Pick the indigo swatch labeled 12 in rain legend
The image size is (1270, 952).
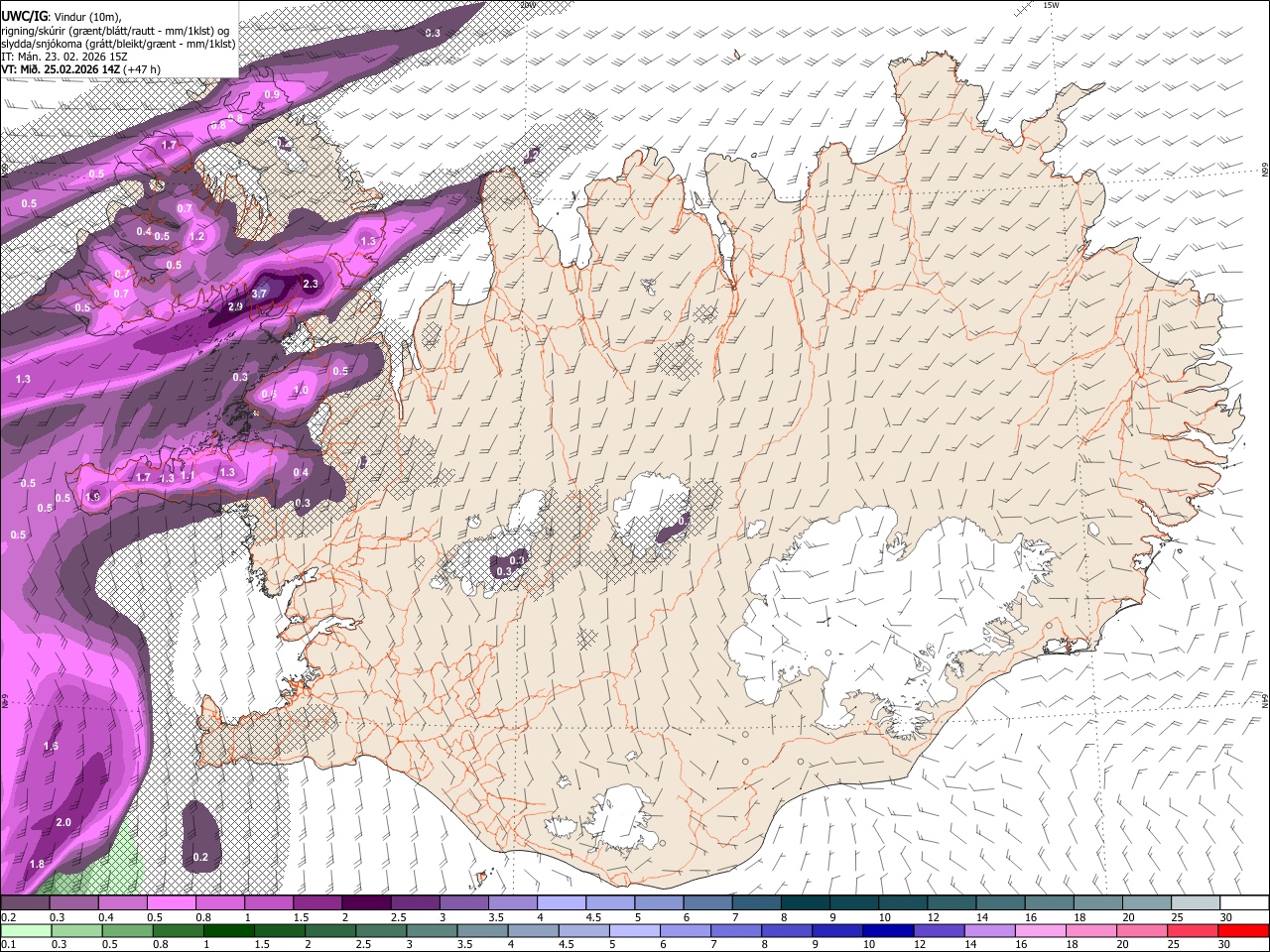click(939, 930)
